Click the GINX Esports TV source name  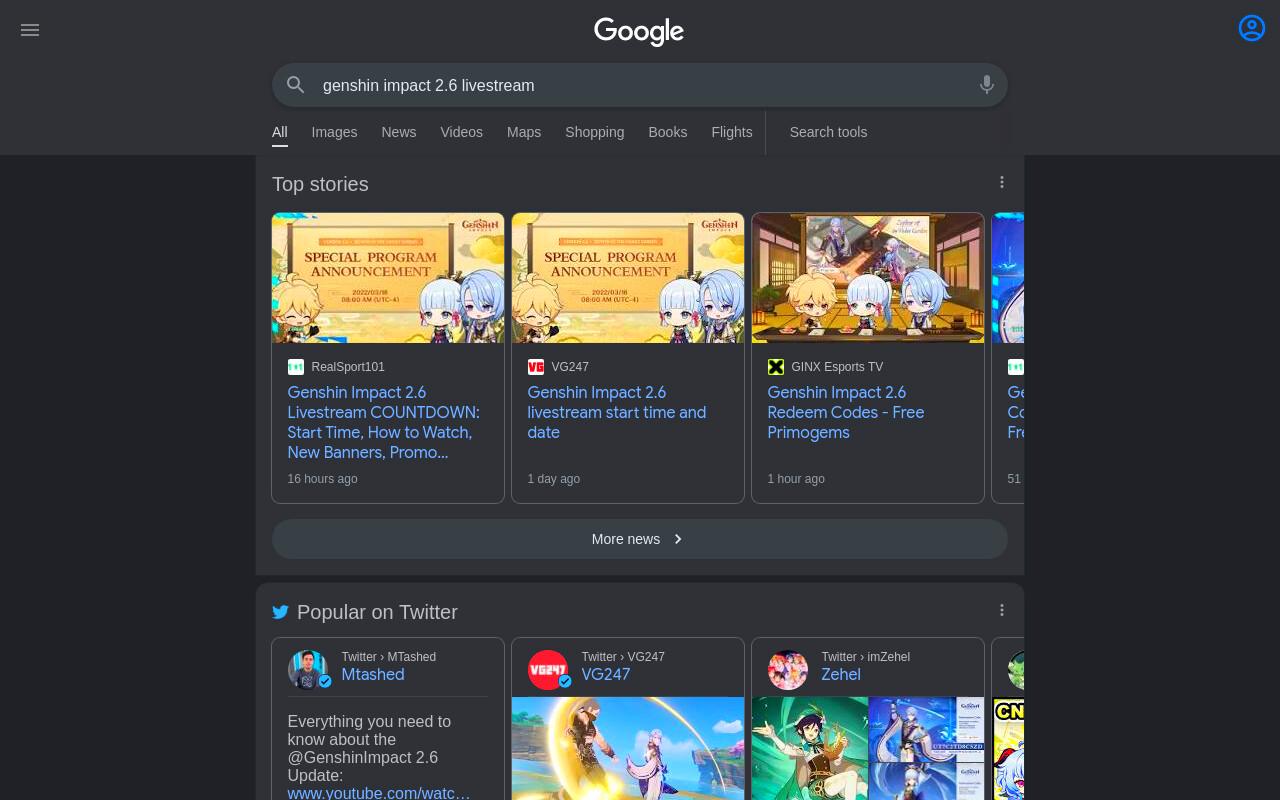tap(837, 367)
